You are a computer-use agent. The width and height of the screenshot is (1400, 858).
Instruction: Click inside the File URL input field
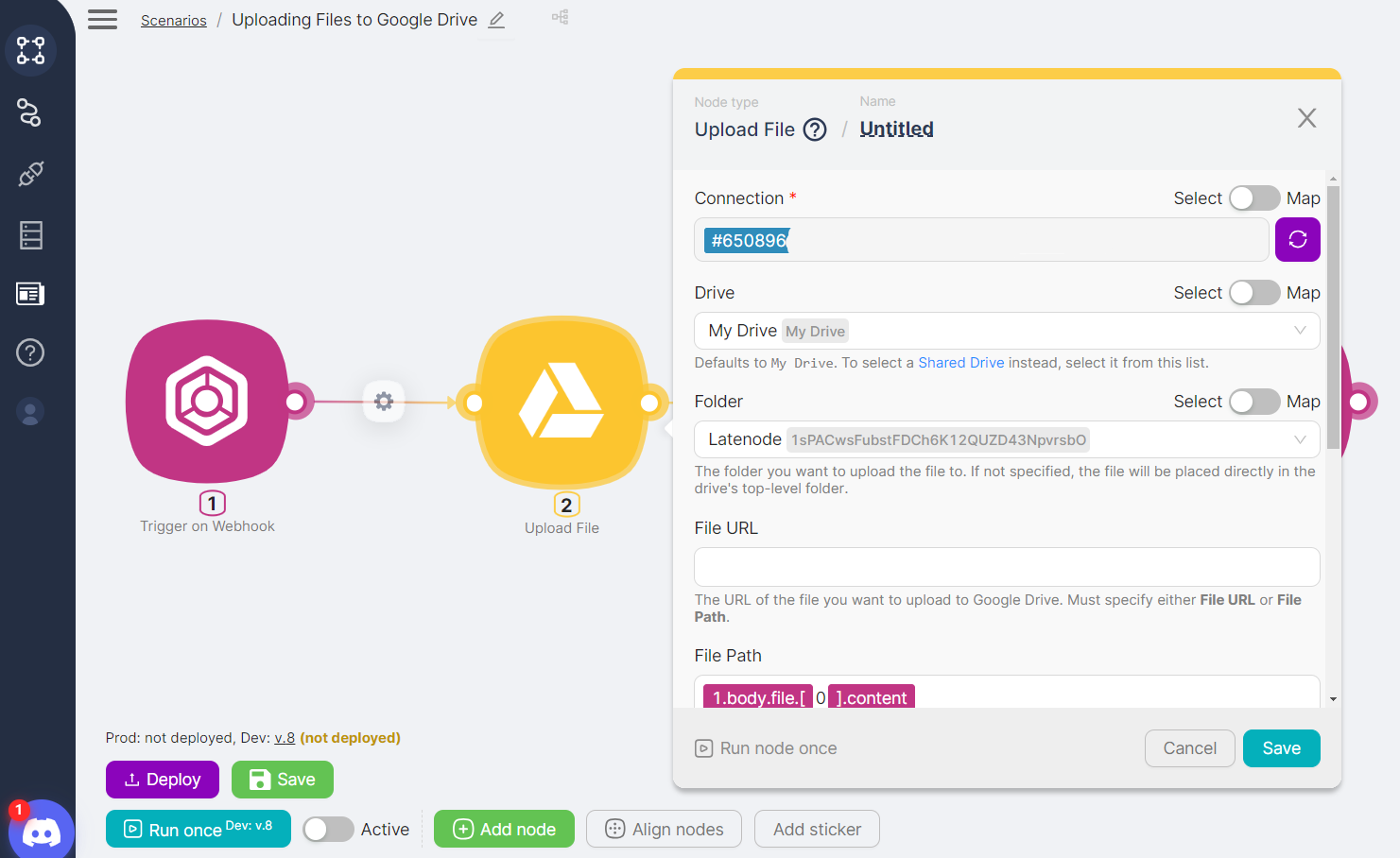tap(1006, 567)
